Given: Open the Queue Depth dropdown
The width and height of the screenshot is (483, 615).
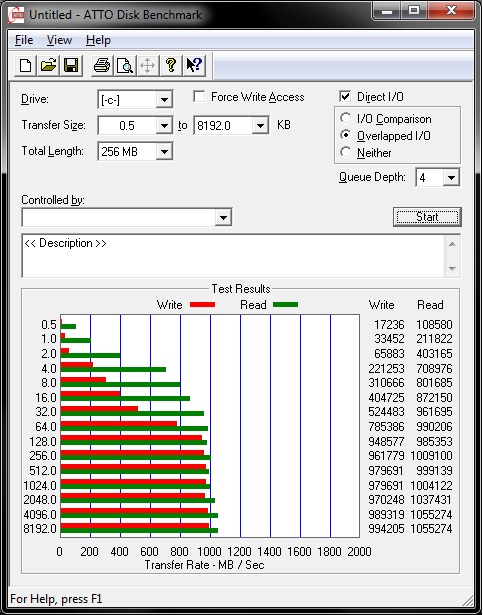Looking at the screenshot, I should point(451,178).
